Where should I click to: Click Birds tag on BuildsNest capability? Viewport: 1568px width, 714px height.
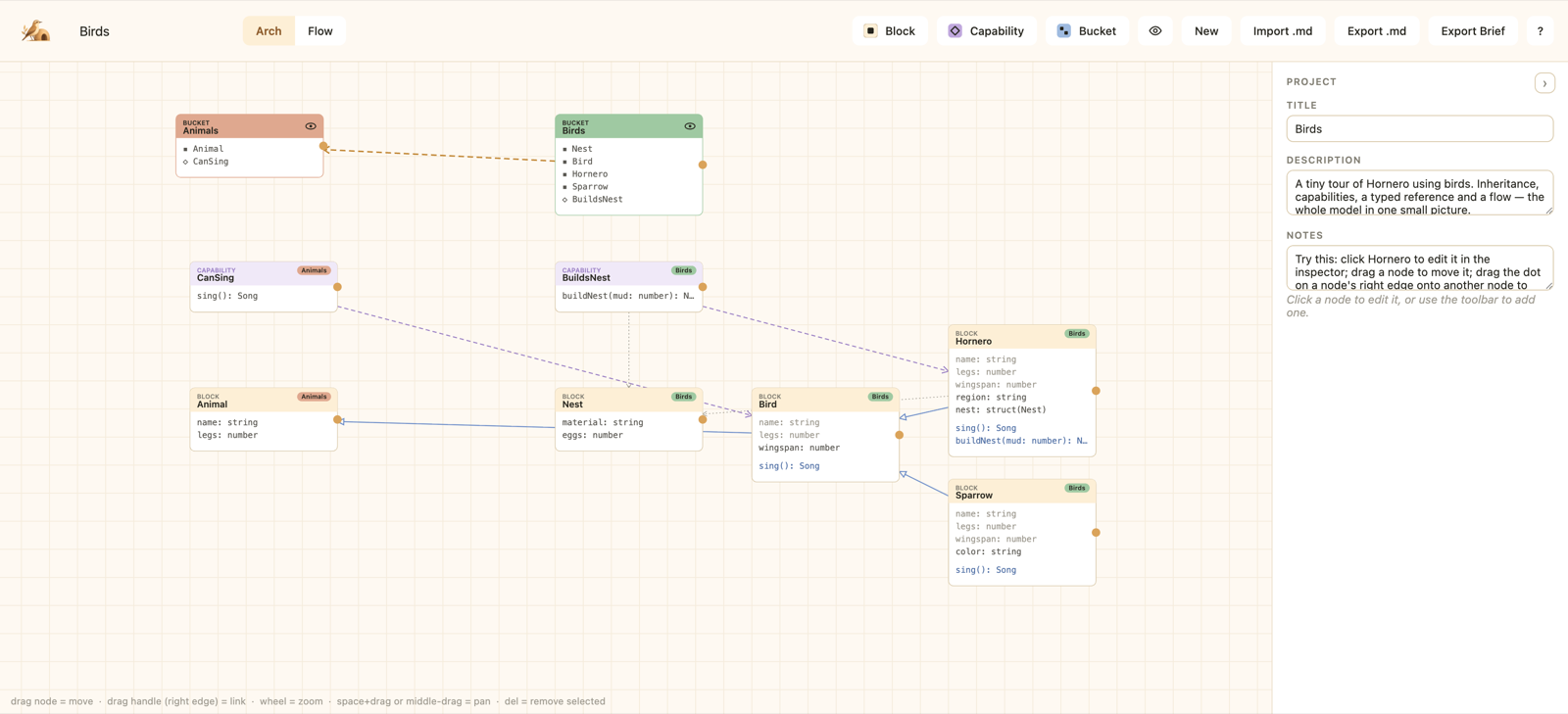pos(683,270)
